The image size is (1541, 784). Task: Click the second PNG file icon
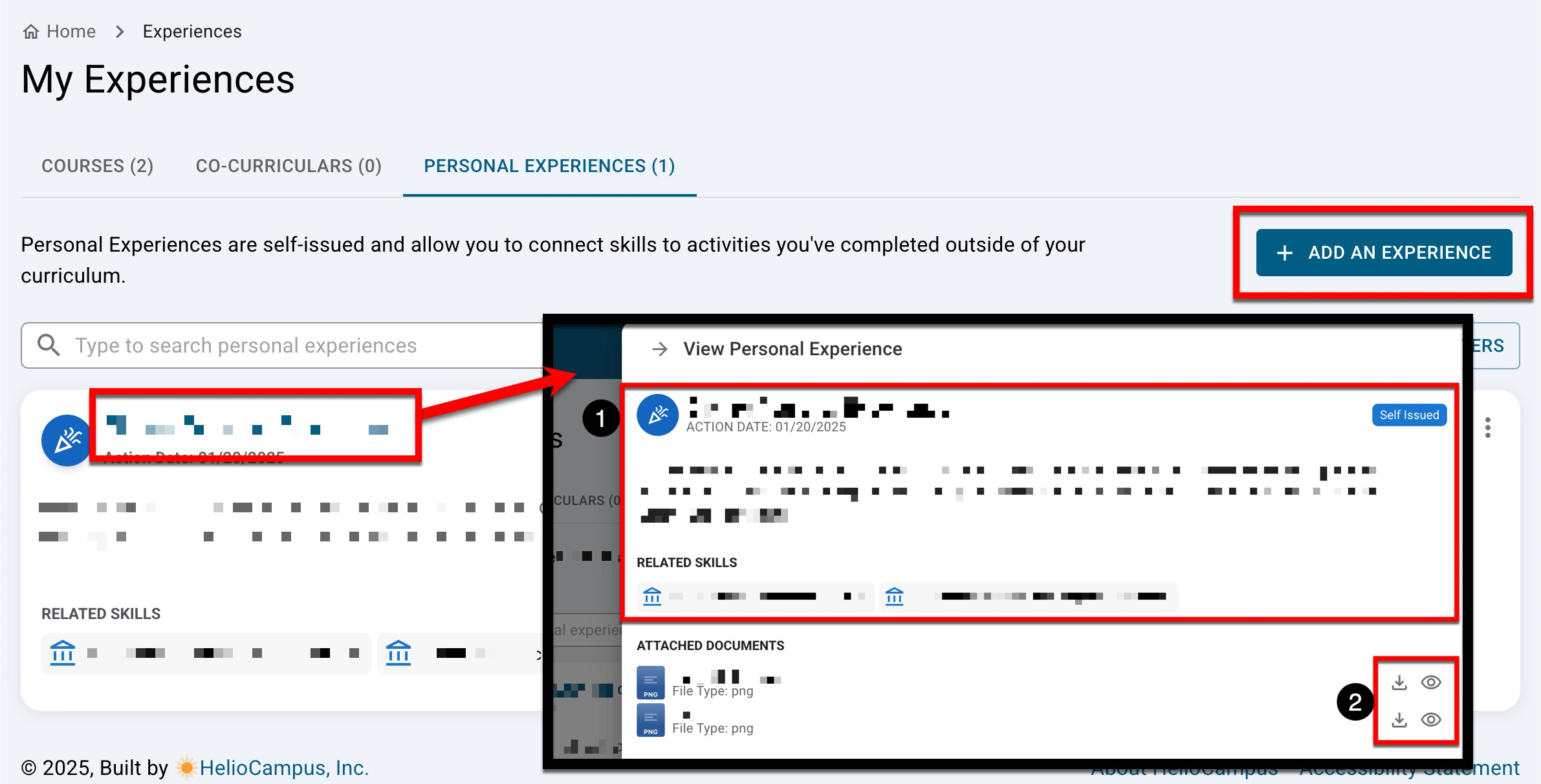[x=650, y=720]
